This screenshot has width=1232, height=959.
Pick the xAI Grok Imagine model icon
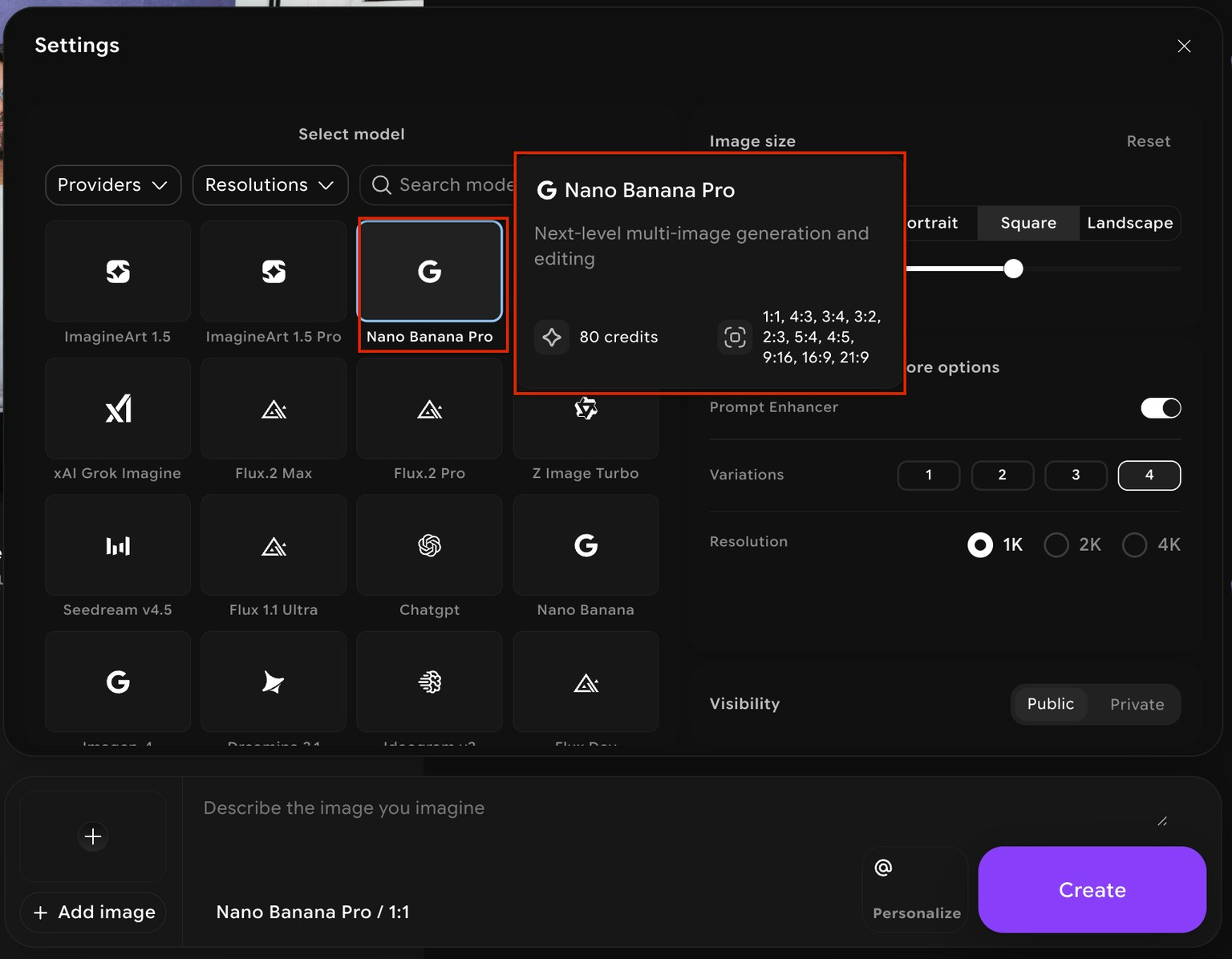[x=118, y=409]
